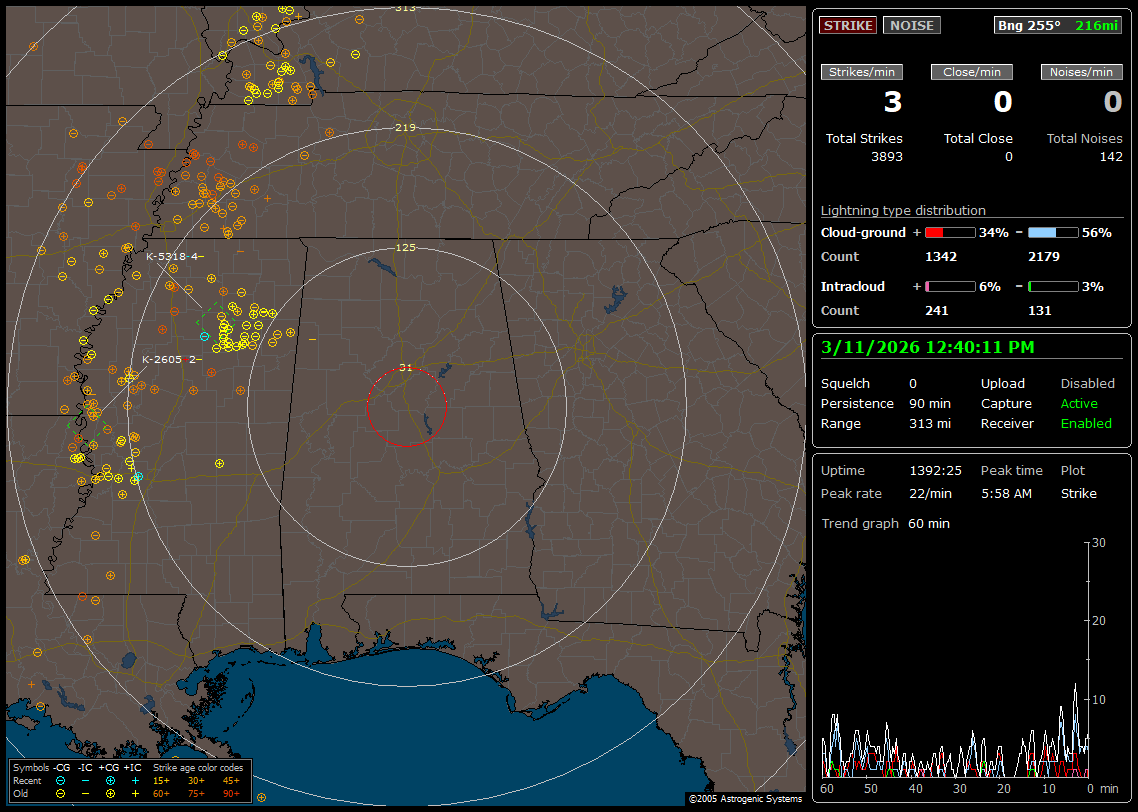
Task: Click the Close/min header button
Action: 972,72
